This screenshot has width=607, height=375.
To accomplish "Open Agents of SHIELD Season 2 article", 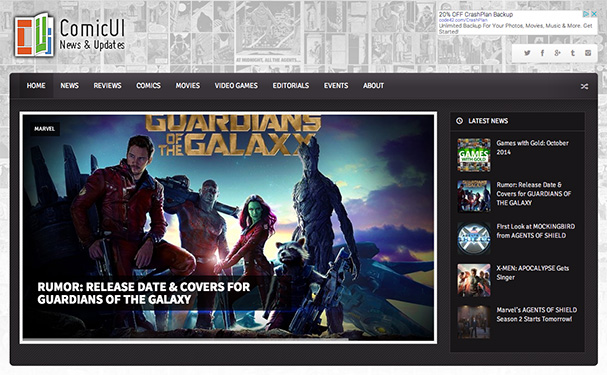I will tap(537, 314).
